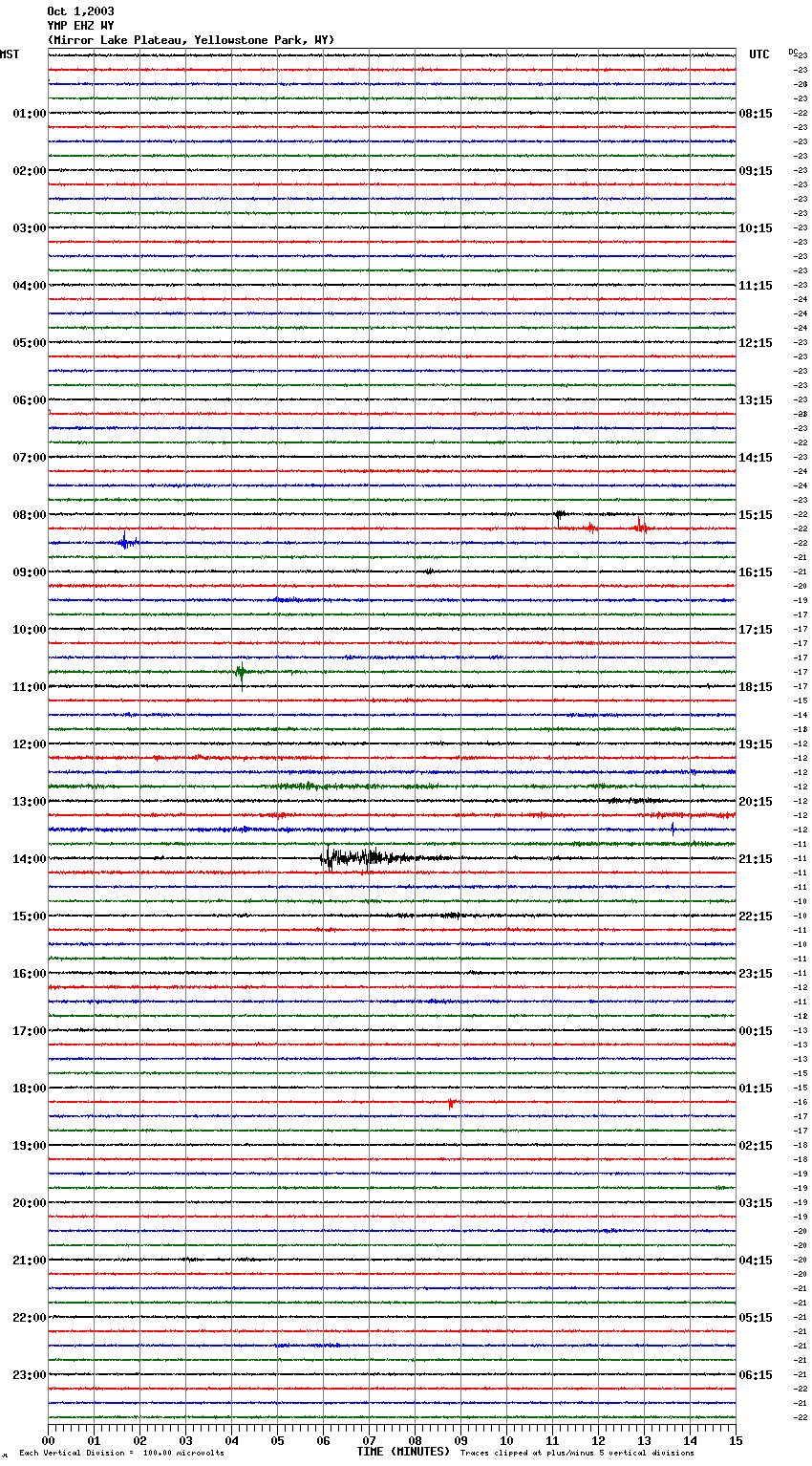Select the 13:00 MST time label

pyautogui.click(x=30, y=802)
